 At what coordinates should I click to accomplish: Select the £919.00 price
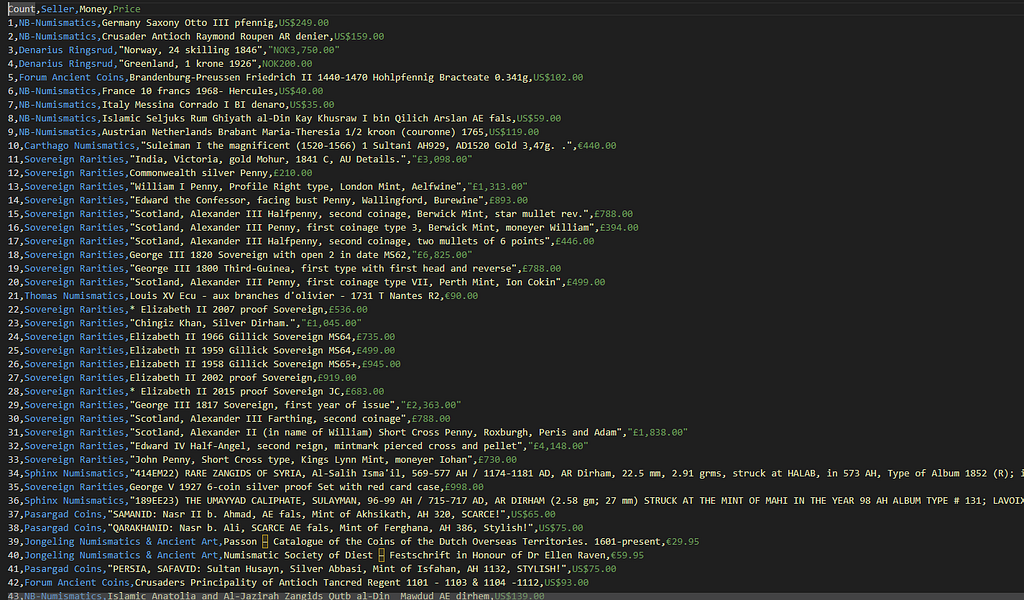tap(337, 379)
